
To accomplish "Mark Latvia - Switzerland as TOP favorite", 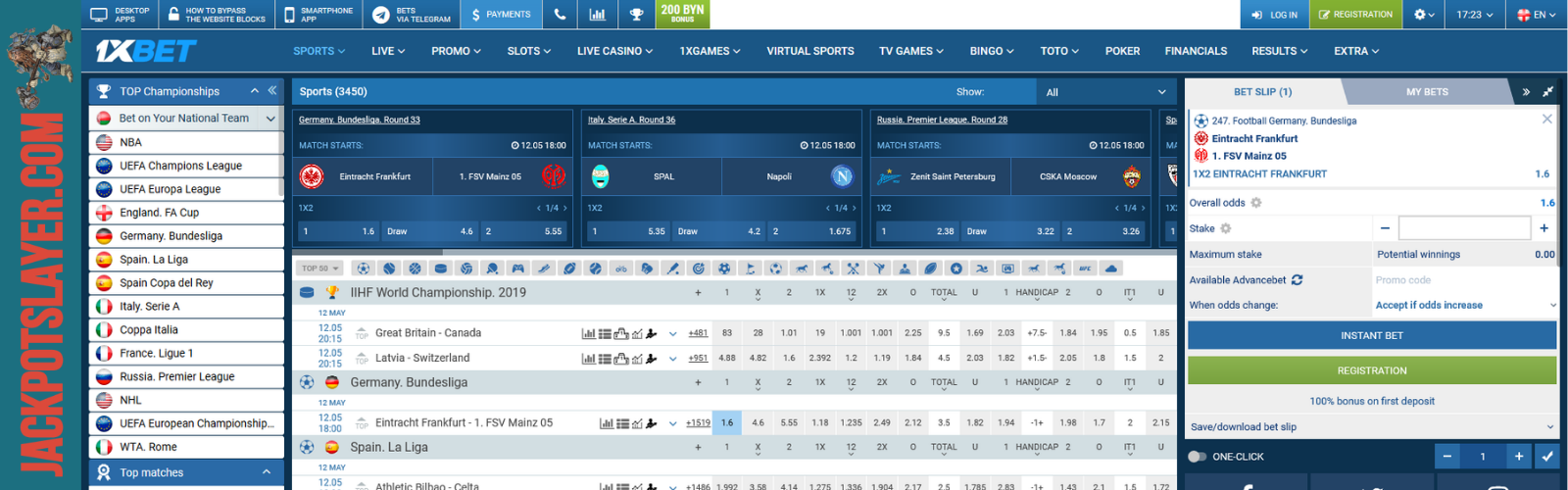I will 362,359.
